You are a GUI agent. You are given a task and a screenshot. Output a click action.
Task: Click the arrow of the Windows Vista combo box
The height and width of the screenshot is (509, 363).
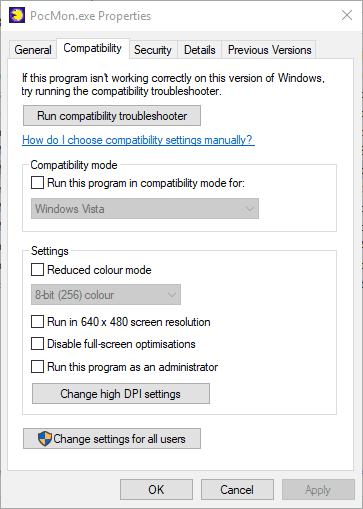[250, 209]
